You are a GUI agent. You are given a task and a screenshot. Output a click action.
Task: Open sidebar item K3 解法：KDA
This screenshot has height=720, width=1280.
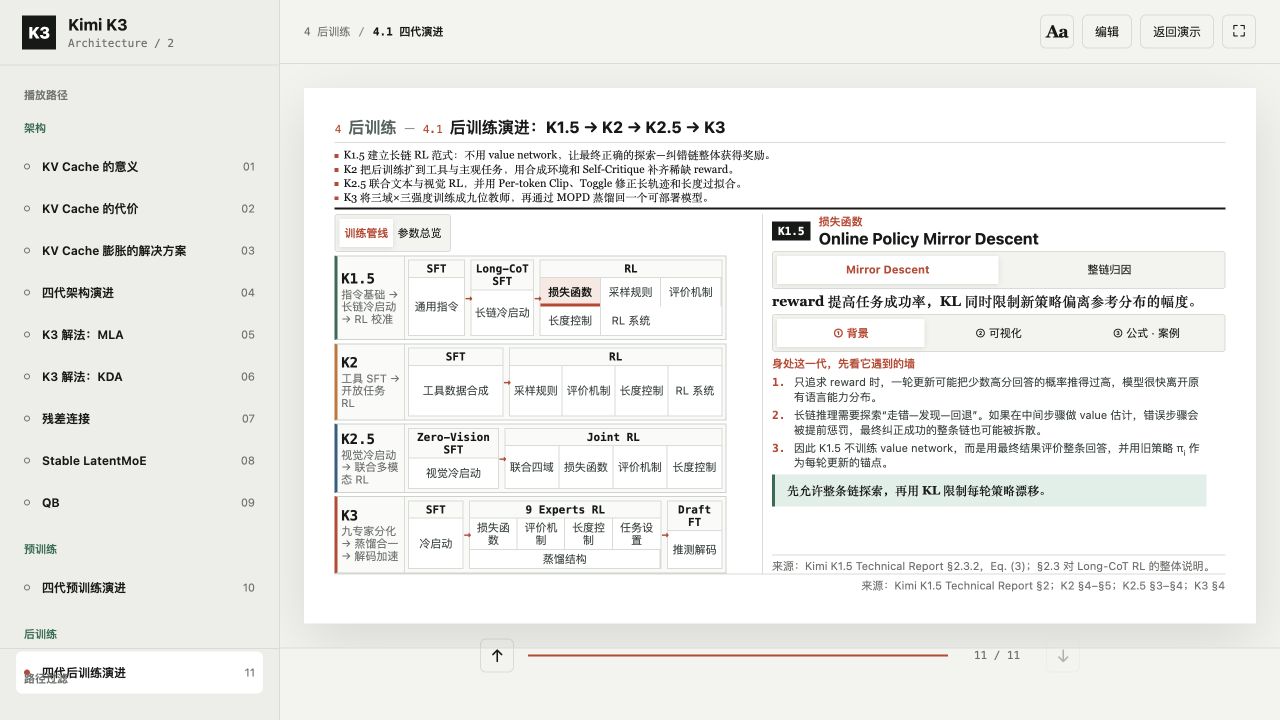(x=139, y=377)
